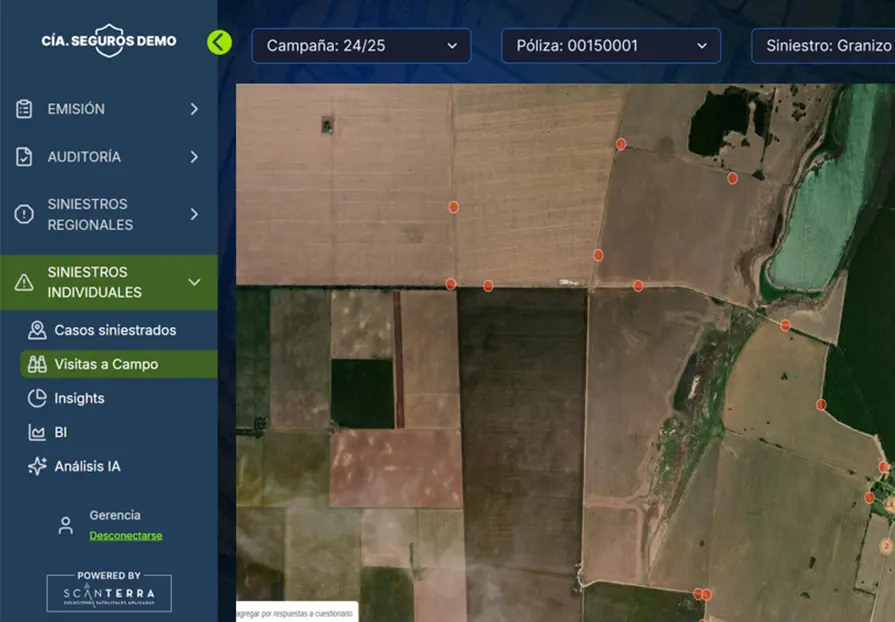This screenshot has height=622, width=895.
Task: Click the Emisión clipboard icon
Action: 24,109
